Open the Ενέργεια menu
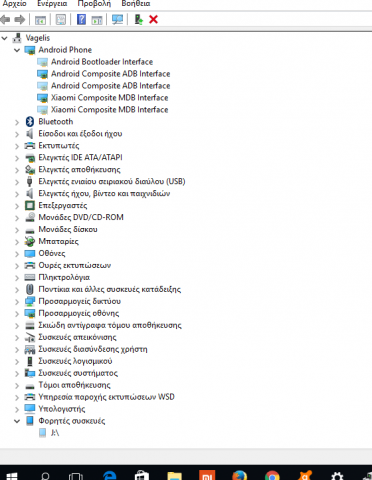 click(52, 4)
